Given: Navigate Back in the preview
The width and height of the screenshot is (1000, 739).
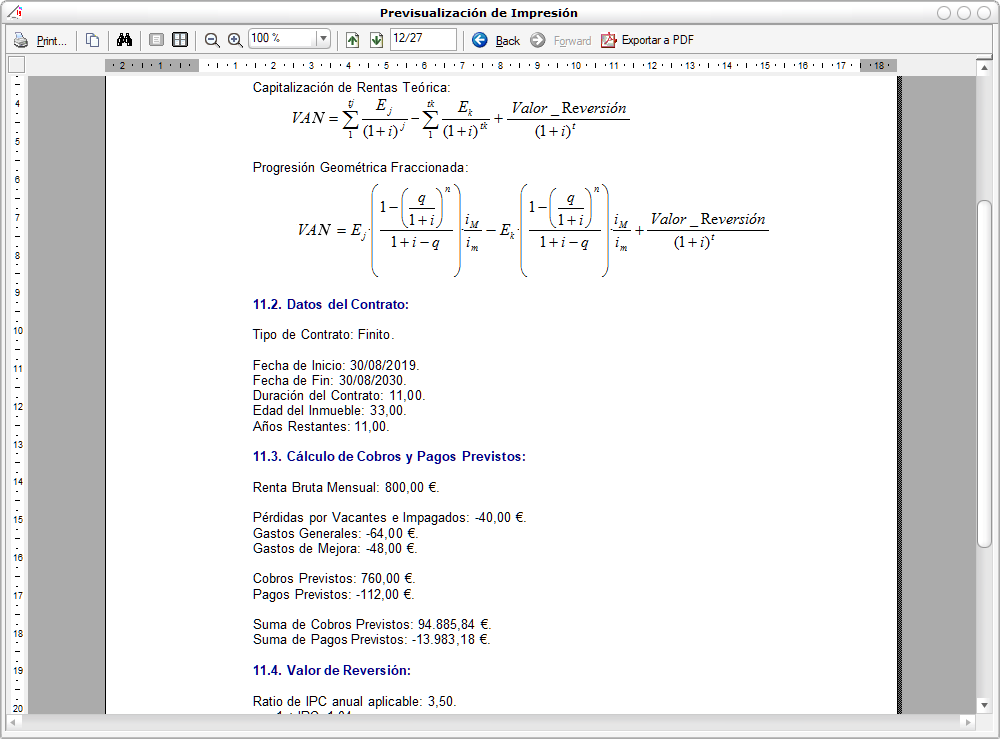Looking at the screenshot, I should pos(496,40).
